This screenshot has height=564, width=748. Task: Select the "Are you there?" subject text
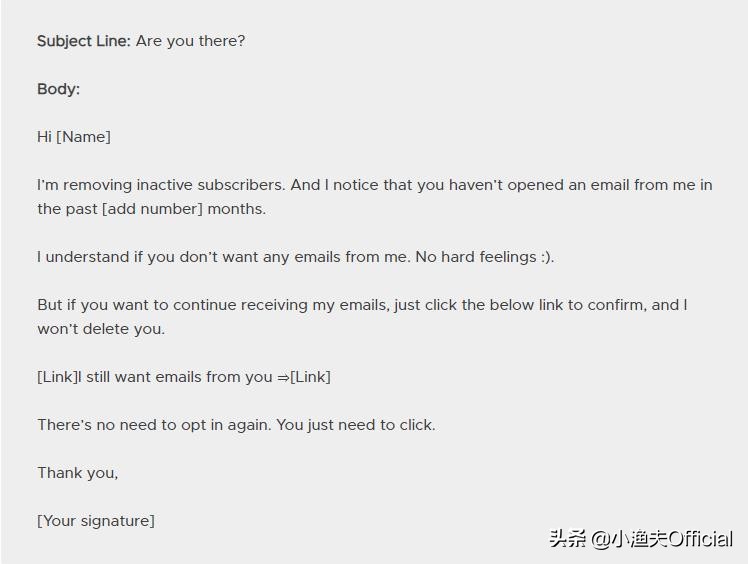coord(190,41)
